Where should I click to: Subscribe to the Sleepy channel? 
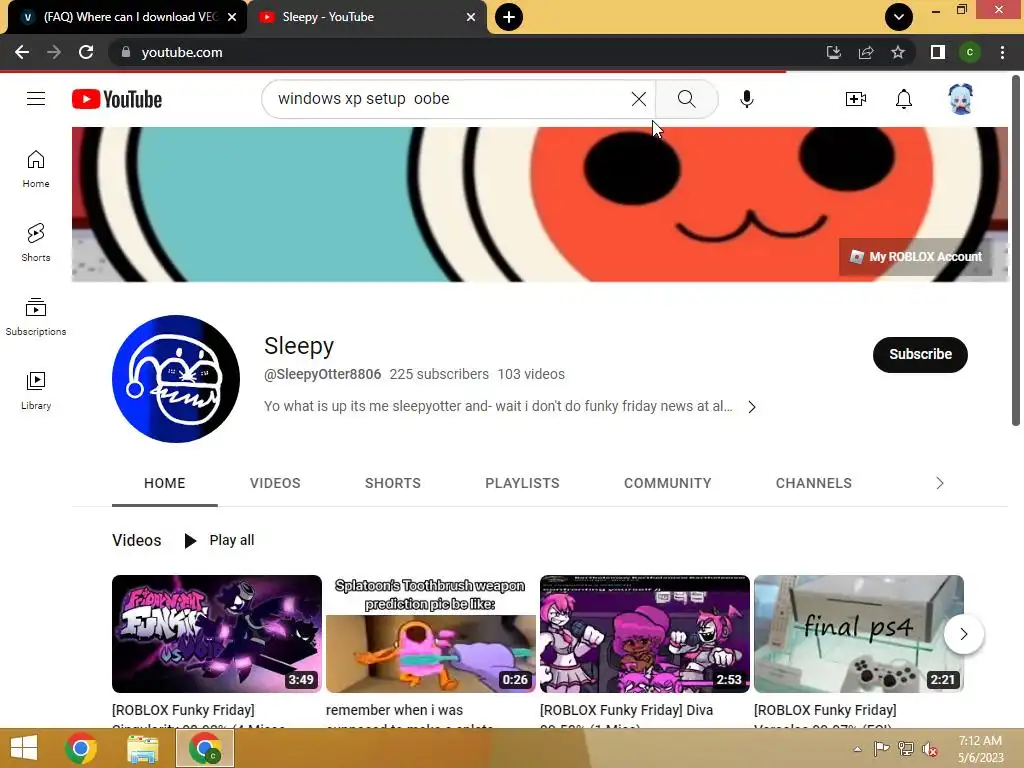click(x=920, y=355)
